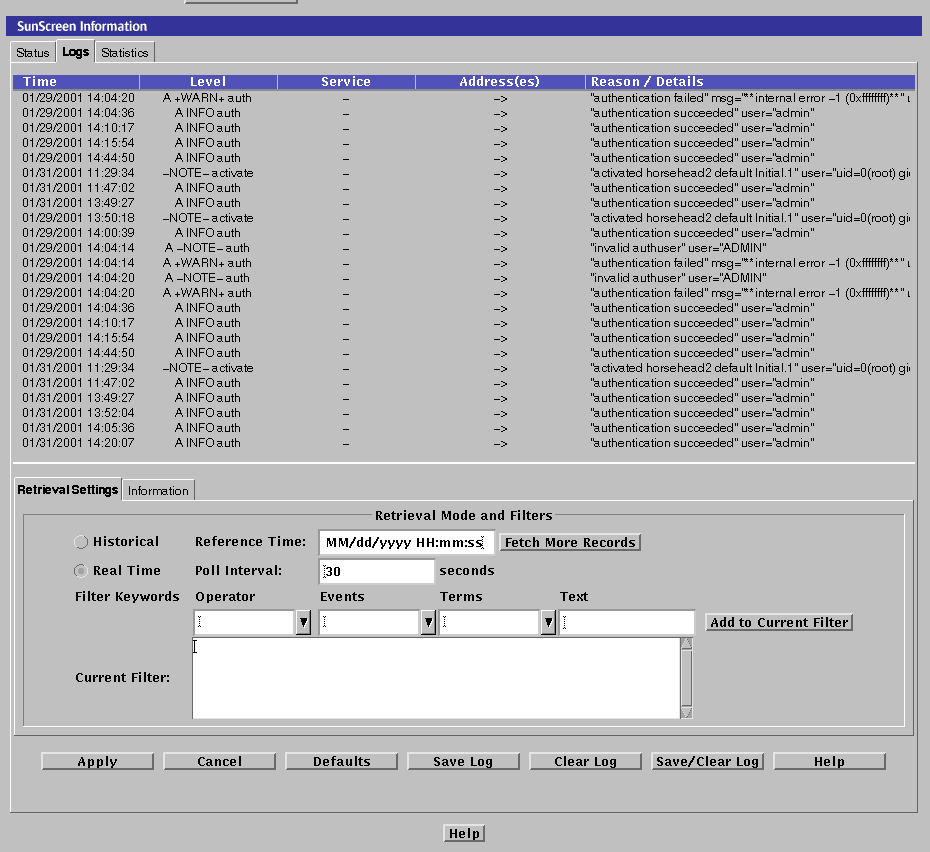This screenshot has width=930, height=852.
Task: Click Fetch More Records button
Action: pyautogui.click(x=570, y=542)
